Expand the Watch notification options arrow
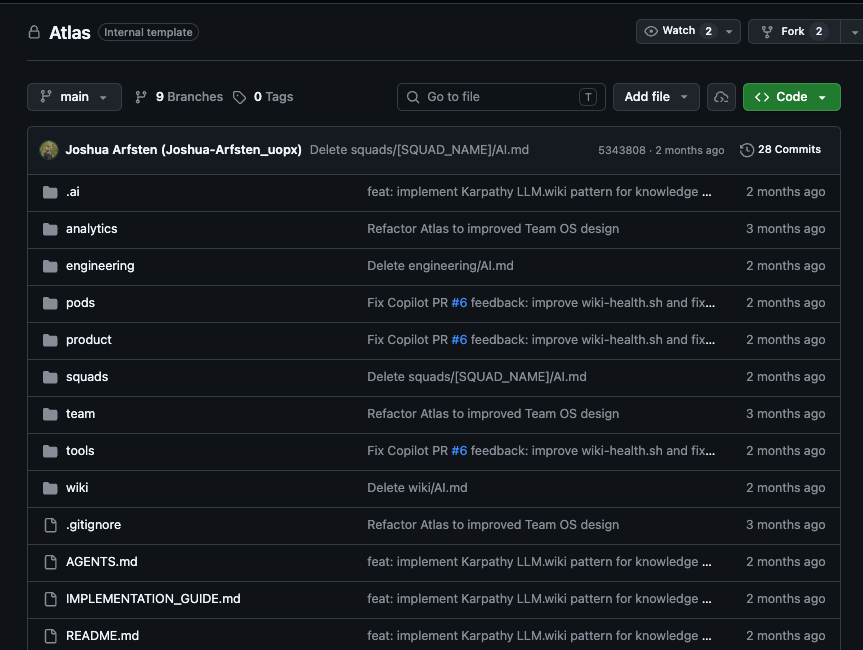The height and width of the screenshot is (650, 863). pyautogui.click(x=729, y=32)
